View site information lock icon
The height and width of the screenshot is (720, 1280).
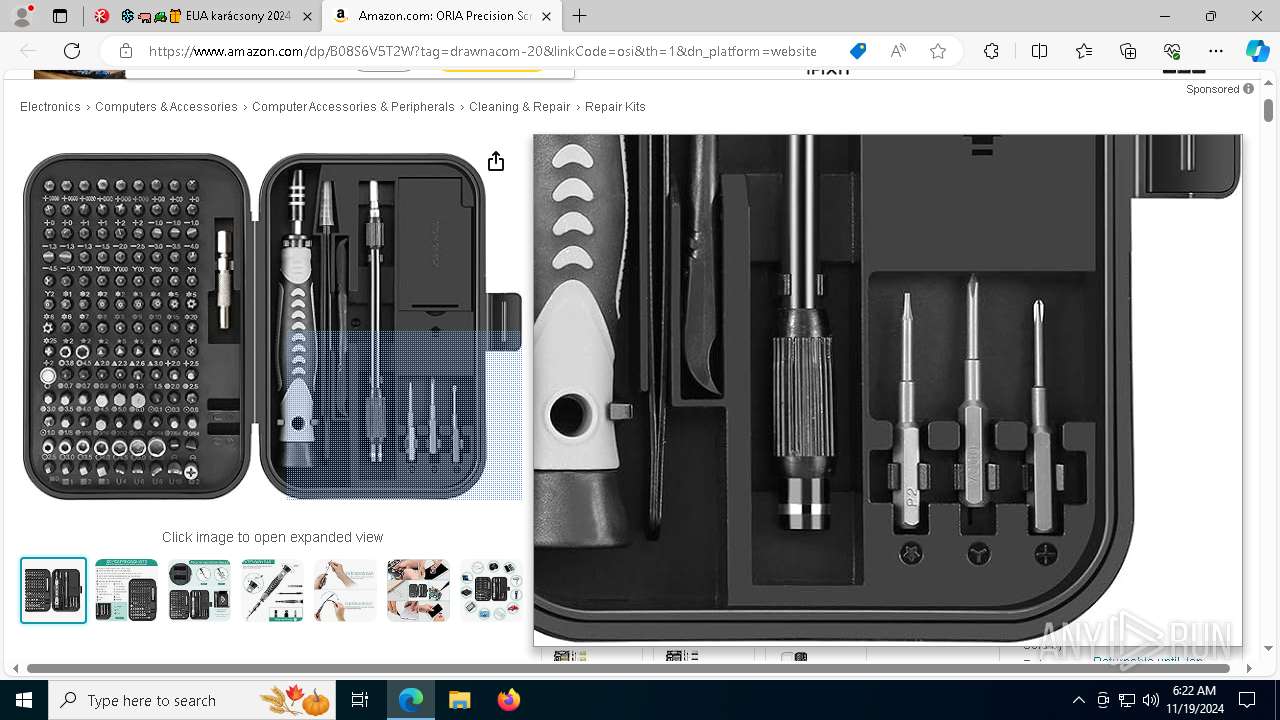[126, 51]
